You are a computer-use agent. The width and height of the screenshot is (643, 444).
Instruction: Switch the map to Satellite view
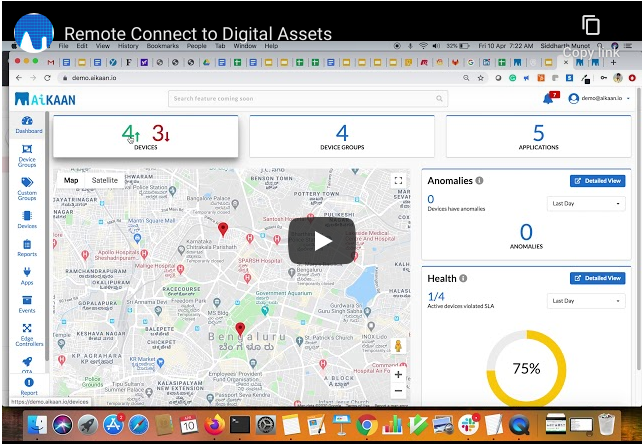pyautogui.click(x=105, y=180)
